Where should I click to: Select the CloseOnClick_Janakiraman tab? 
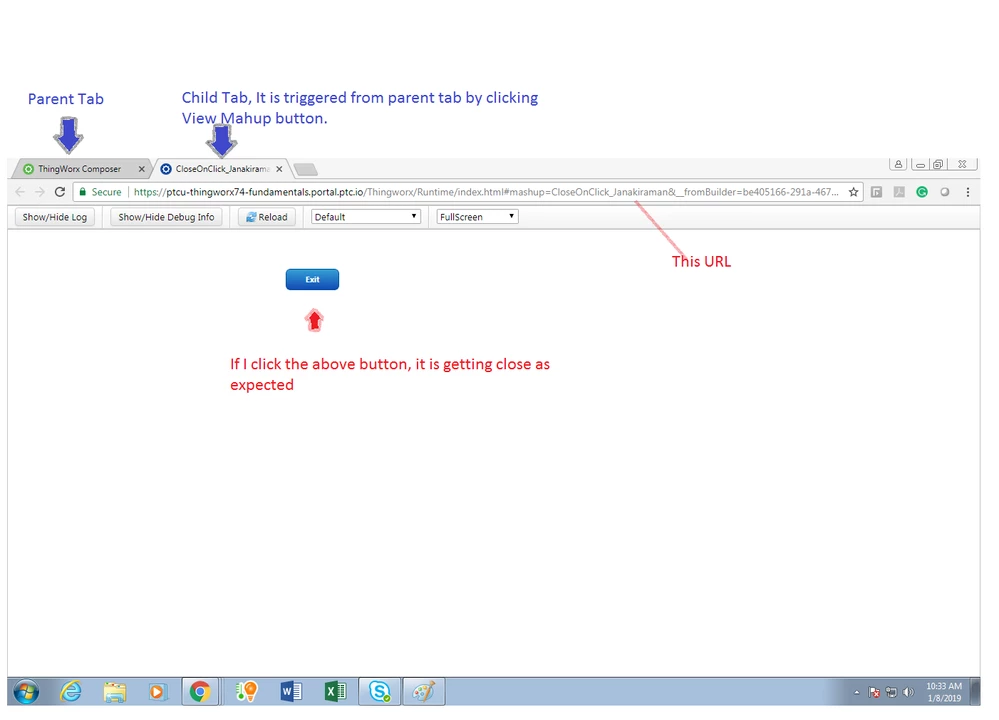222,169
